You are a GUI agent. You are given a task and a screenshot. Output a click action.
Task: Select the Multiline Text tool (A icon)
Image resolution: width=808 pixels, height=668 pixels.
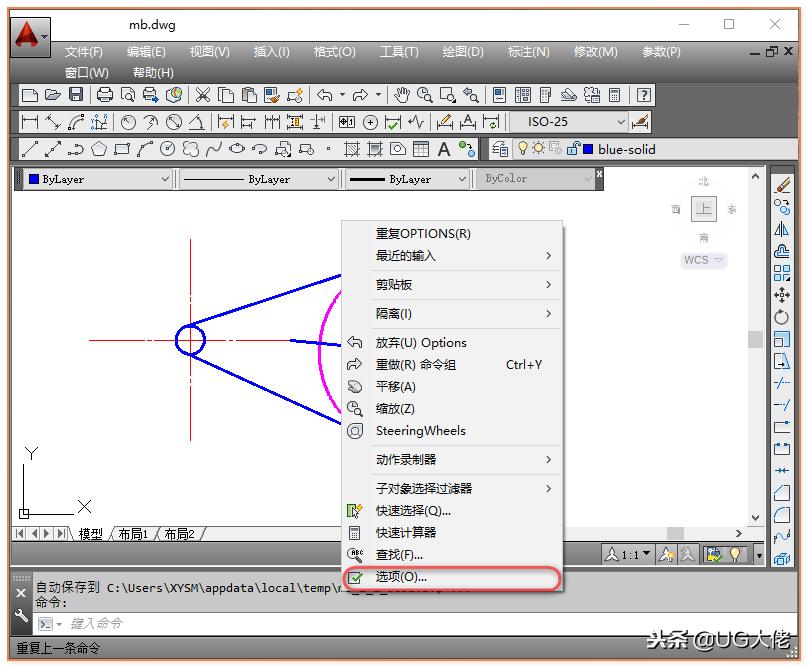click(444, 150)
